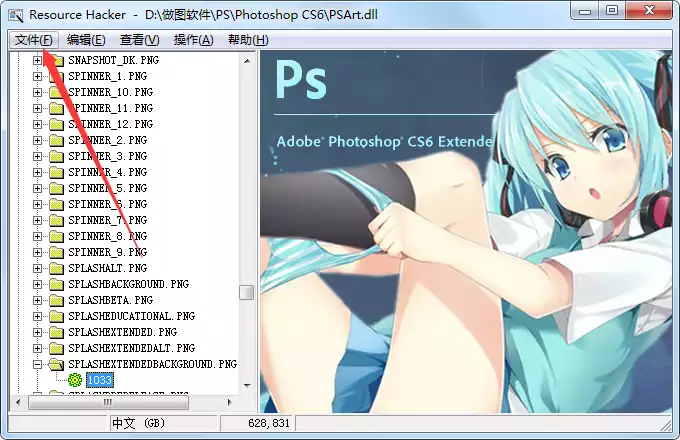
Task: Expand the SPLASHBACKGROUND.PNG tree node
Action: point(38,284)
